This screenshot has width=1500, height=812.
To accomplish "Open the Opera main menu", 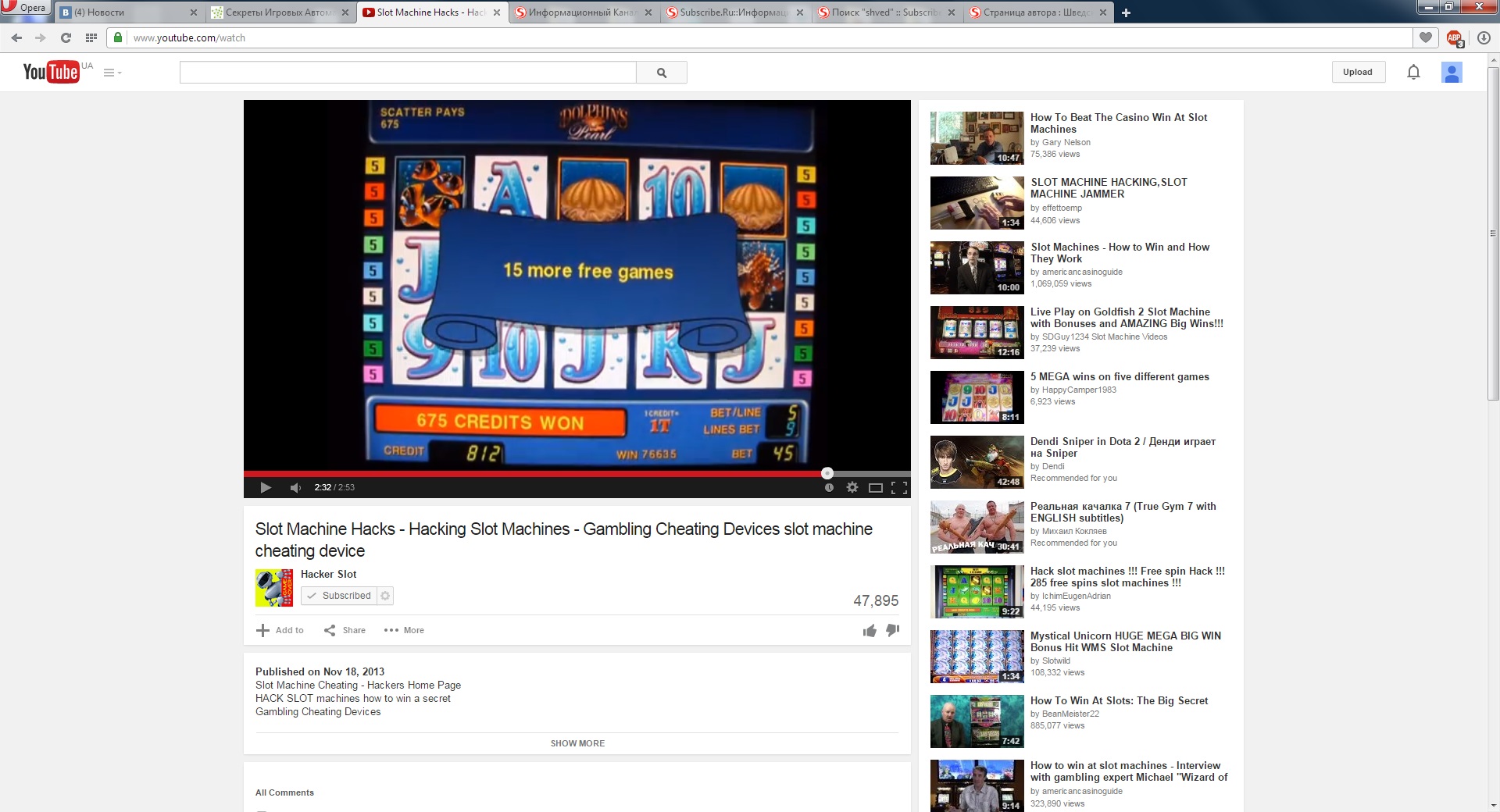I will point(25,8).
